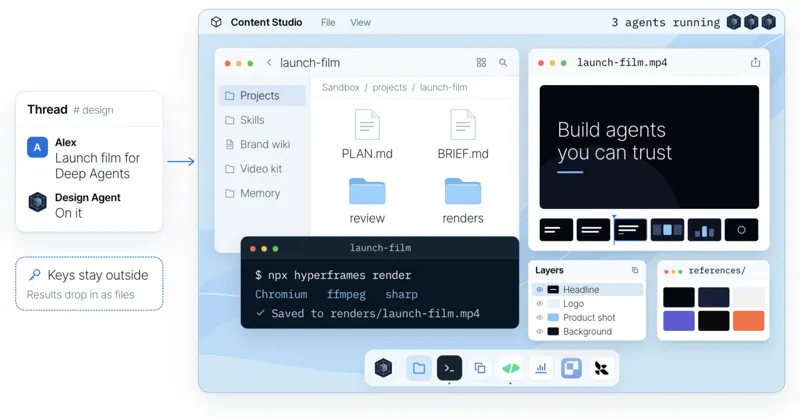Select the PLAN.md file
This screenshot has height=418, width=800.
(367, 134)
